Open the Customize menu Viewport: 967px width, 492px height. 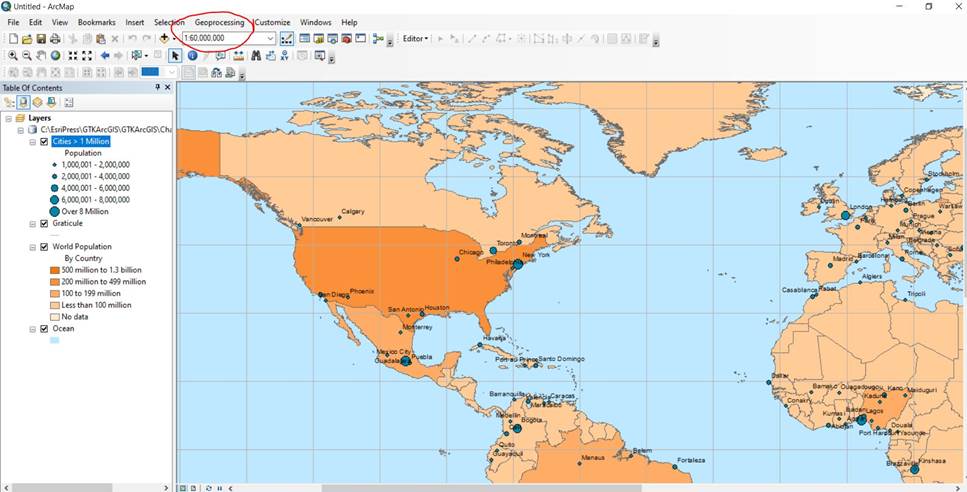coord(272,22)
